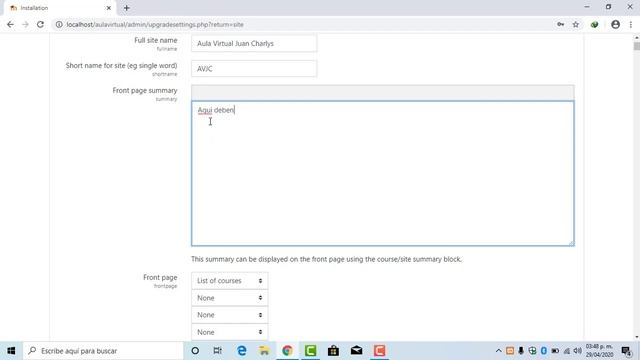Go back using the browser back arrow

(10, 24)
